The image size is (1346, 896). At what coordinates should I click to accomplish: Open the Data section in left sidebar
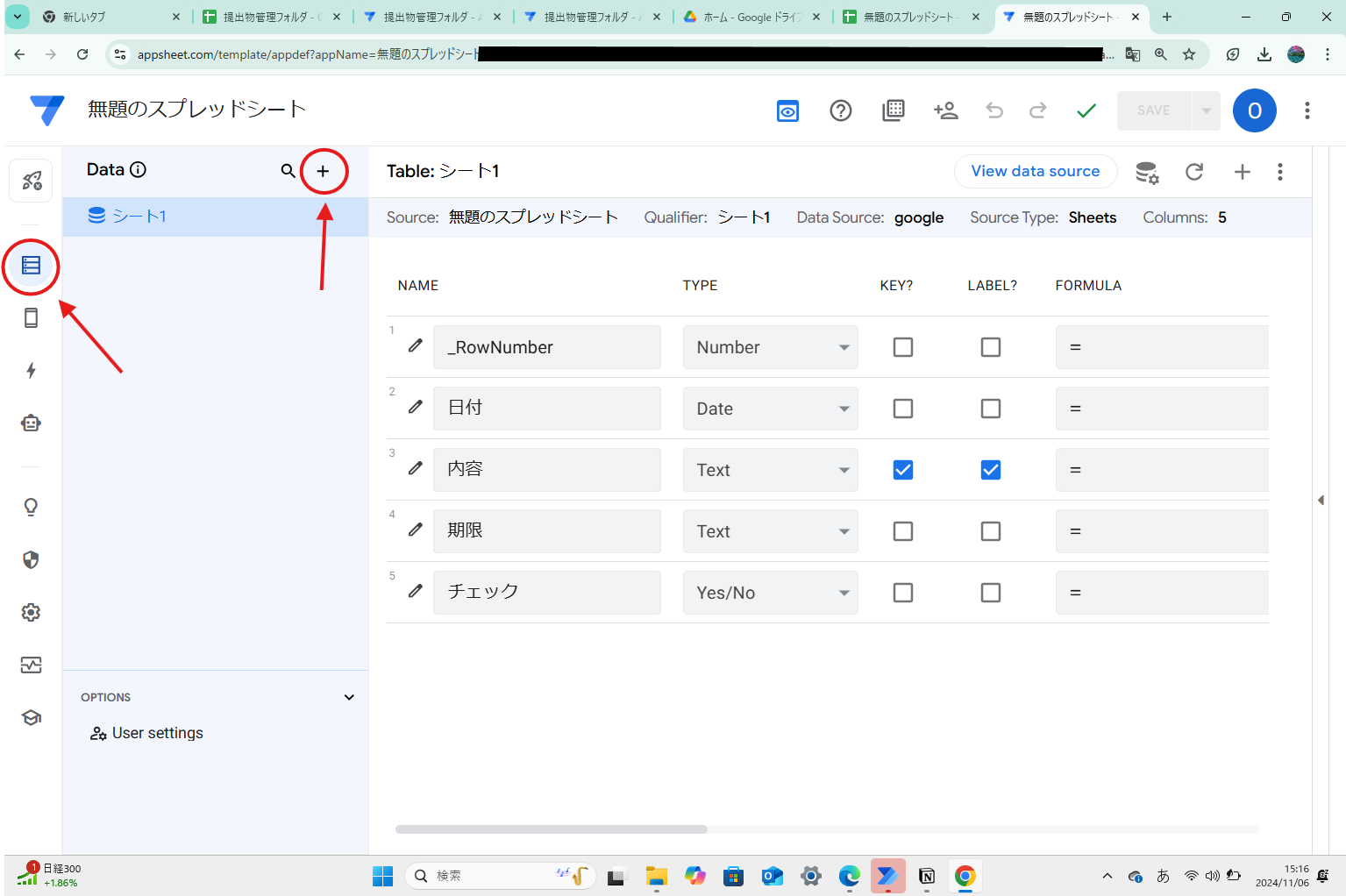tap(32, 265)
